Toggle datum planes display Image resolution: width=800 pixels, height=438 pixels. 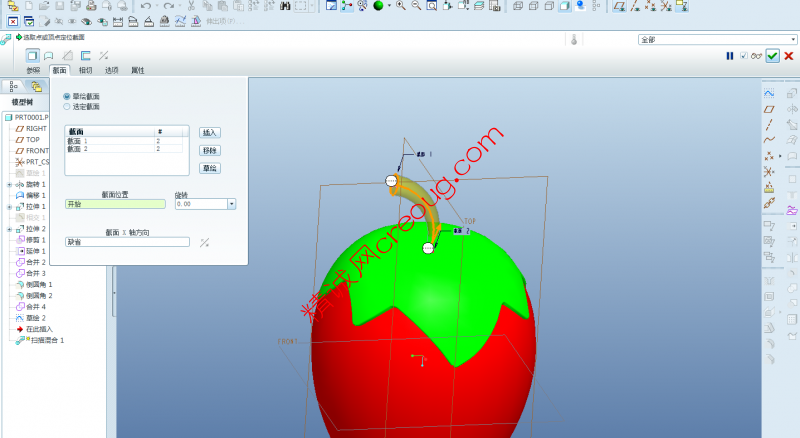(619, 6)
